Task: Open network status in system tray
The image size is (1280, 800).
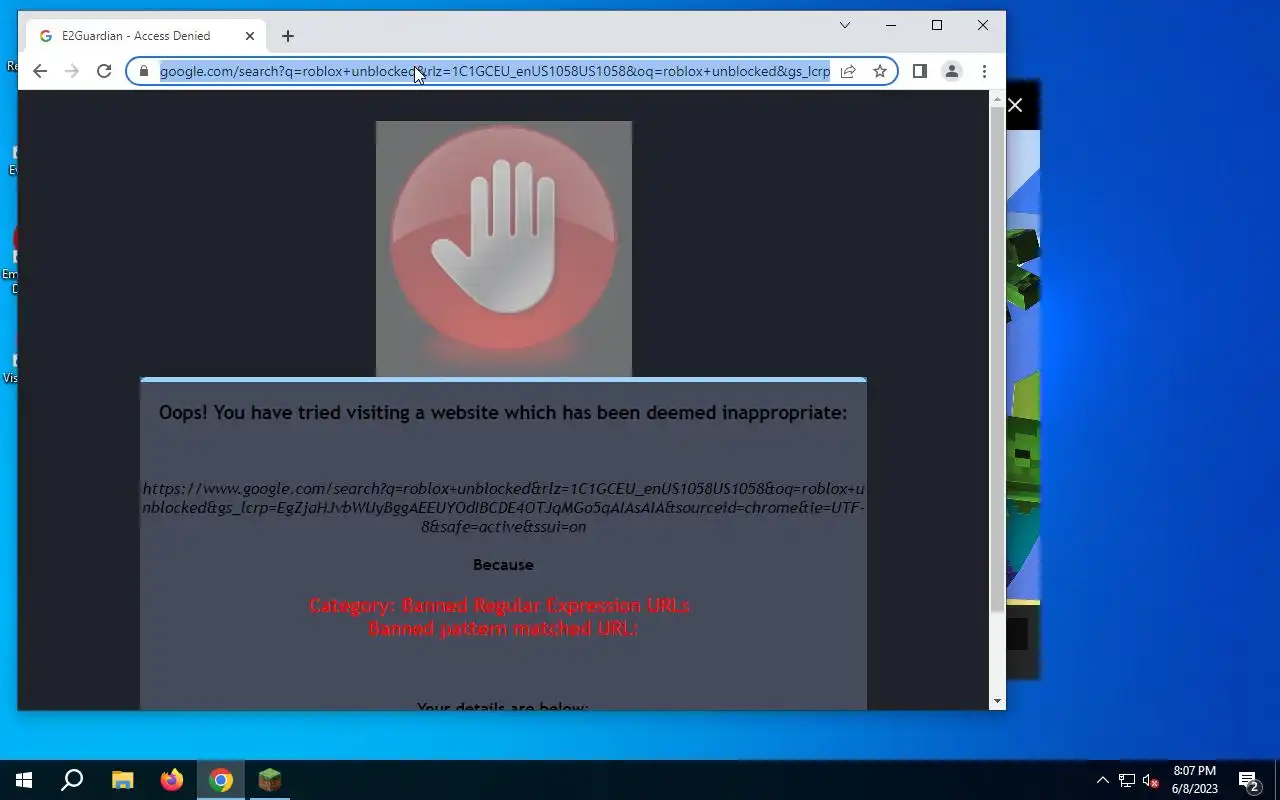Action: click(1127, 780)
